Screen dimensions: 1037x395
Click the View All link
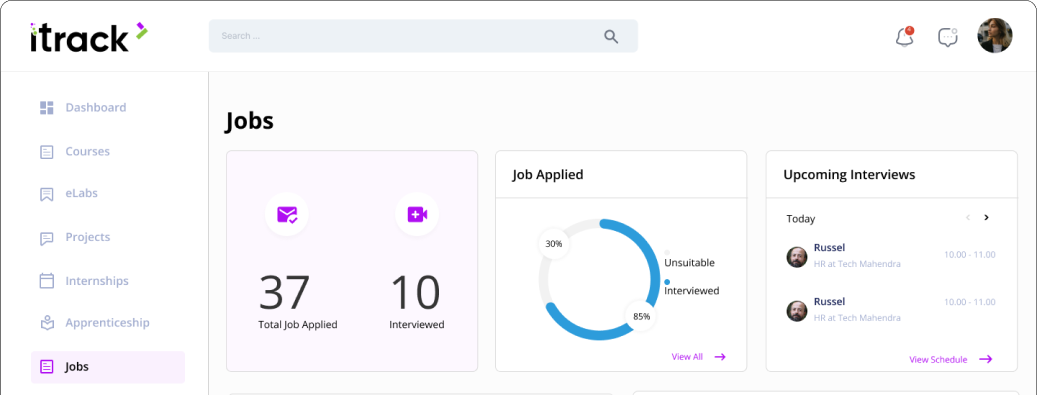698,357
